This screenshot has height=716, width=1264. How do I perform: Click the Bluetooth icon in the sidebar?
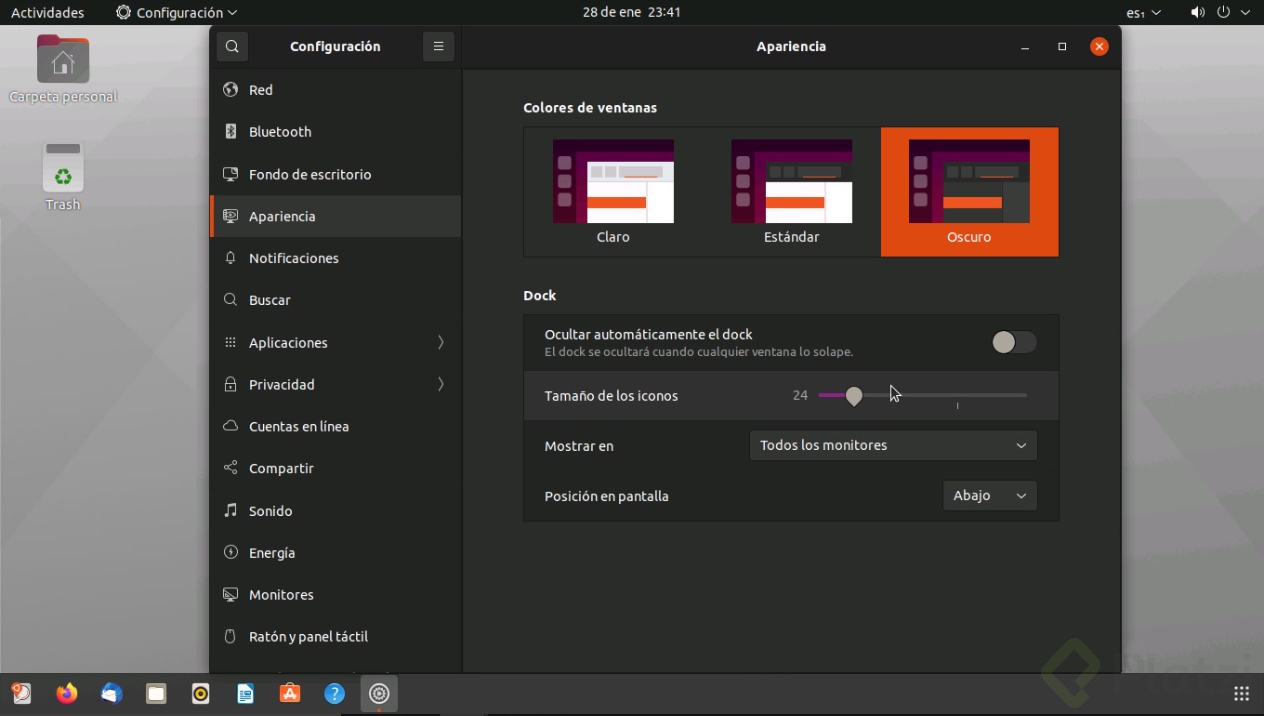230,132
